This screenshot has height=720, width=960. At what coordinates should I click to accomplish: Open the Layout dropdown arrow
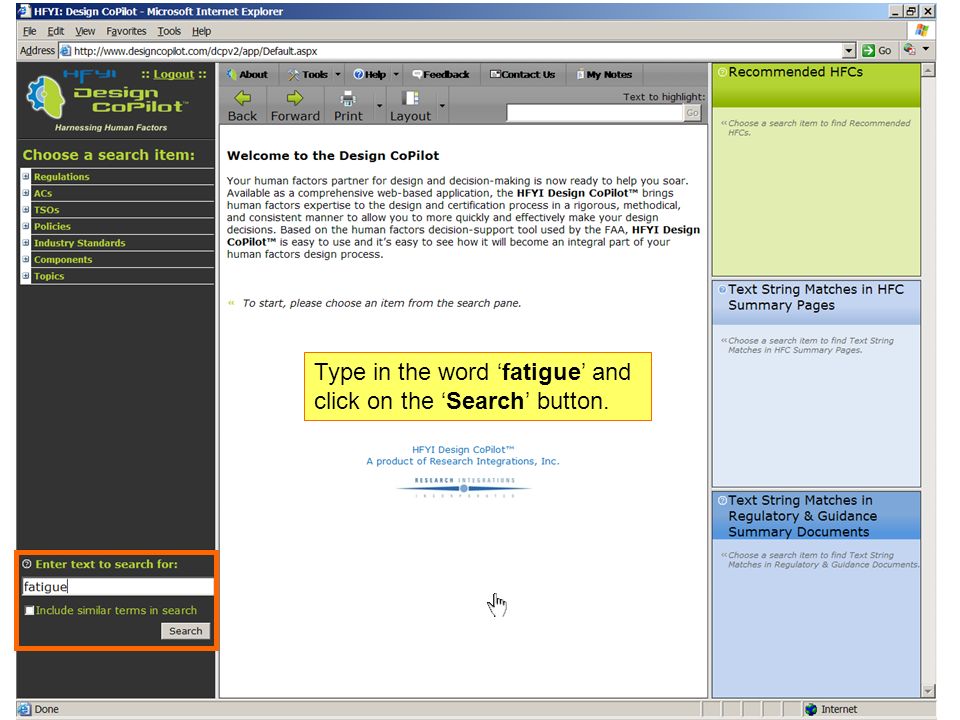[442, 106]
